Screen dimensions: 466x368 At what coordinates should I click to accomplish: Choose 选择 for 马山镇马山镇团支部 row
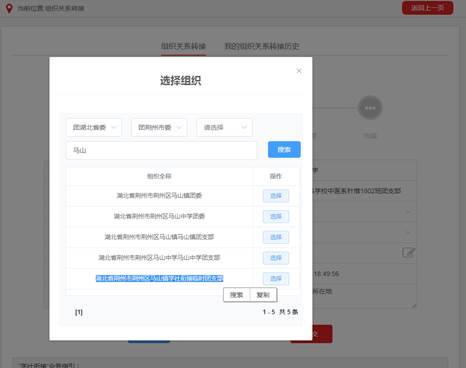click(x=276, y=237)
